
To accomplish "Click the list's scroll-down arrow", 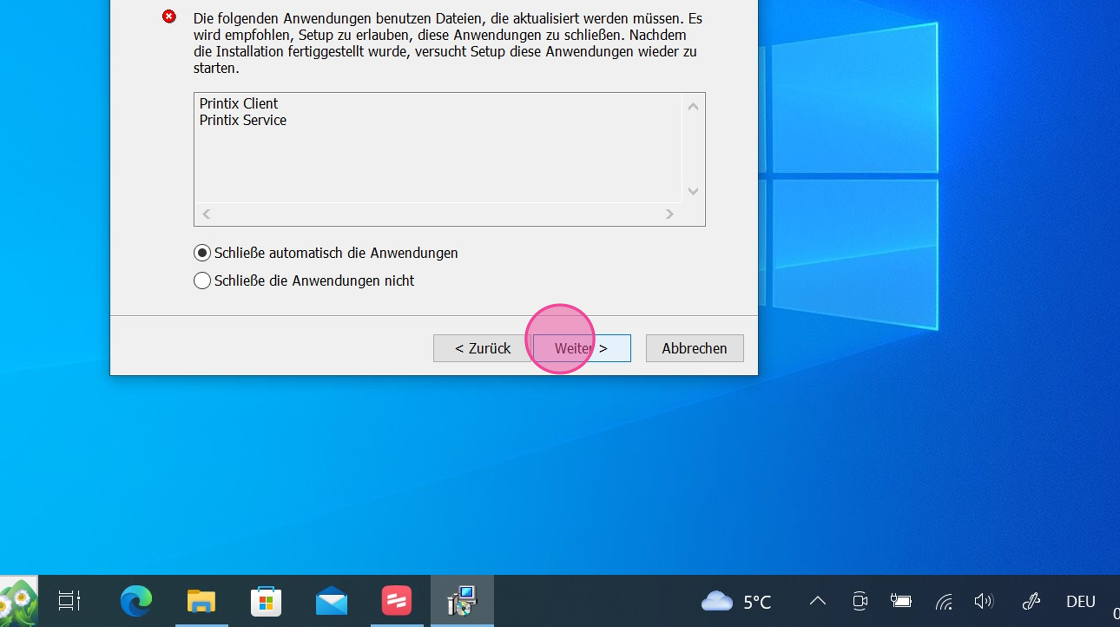I will (693, 191).
